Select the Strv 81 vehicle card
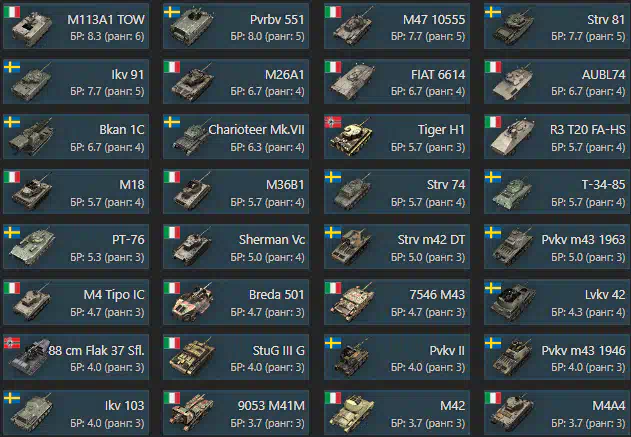631x437 pixels. (557, 27)
